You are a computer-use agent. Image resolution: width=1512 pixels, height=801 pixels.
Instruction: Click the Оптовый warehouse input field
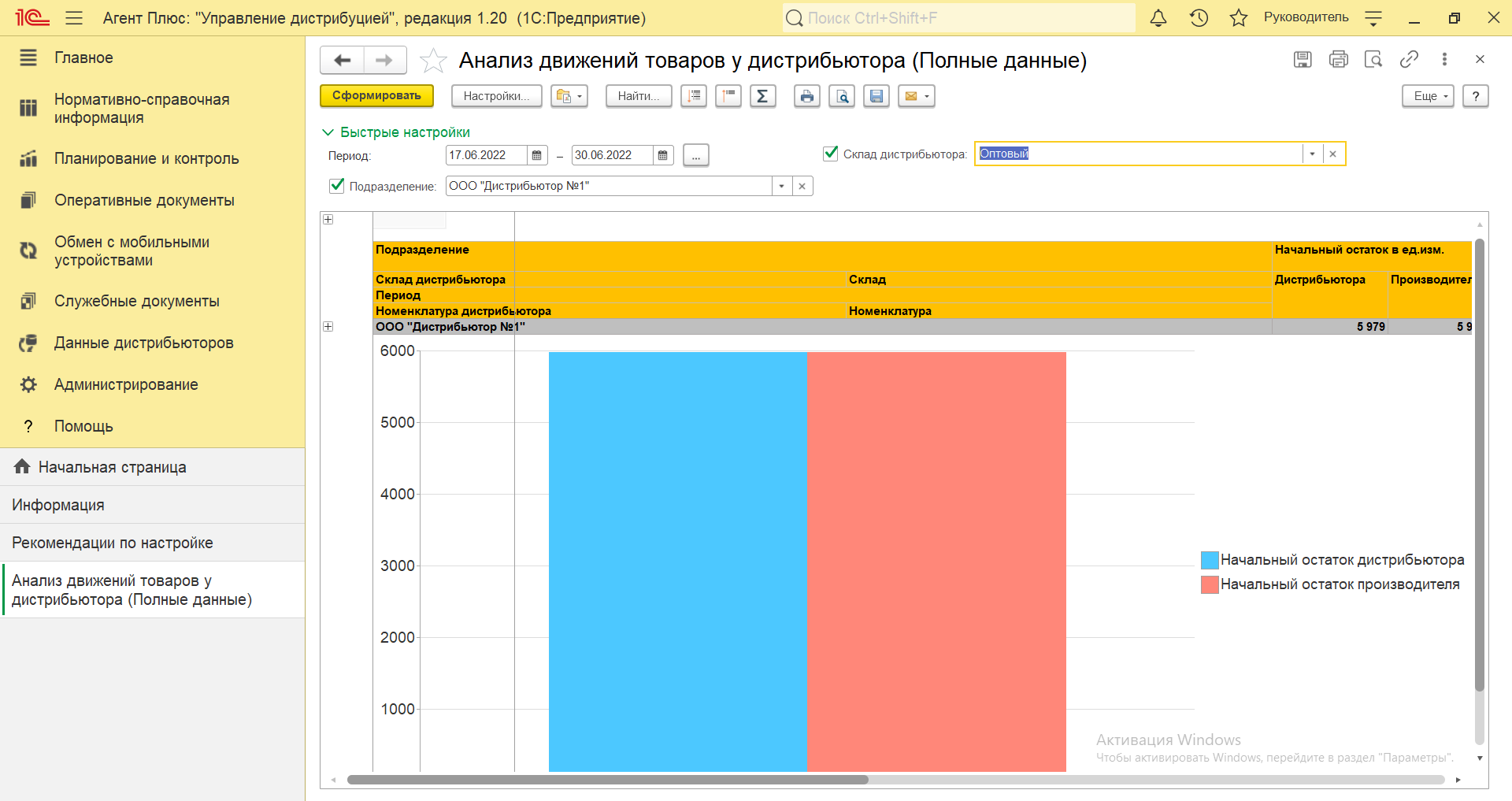point(1139,154)
